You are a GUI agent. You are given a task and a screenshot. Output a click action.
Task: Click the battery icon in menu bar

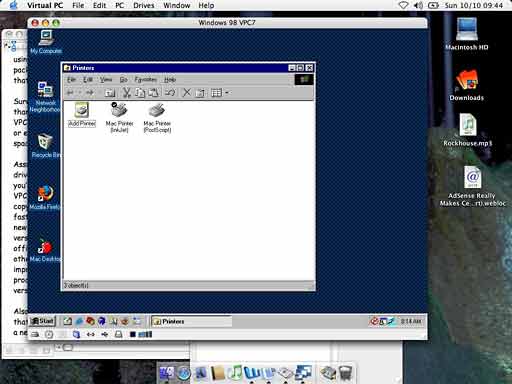433,5
